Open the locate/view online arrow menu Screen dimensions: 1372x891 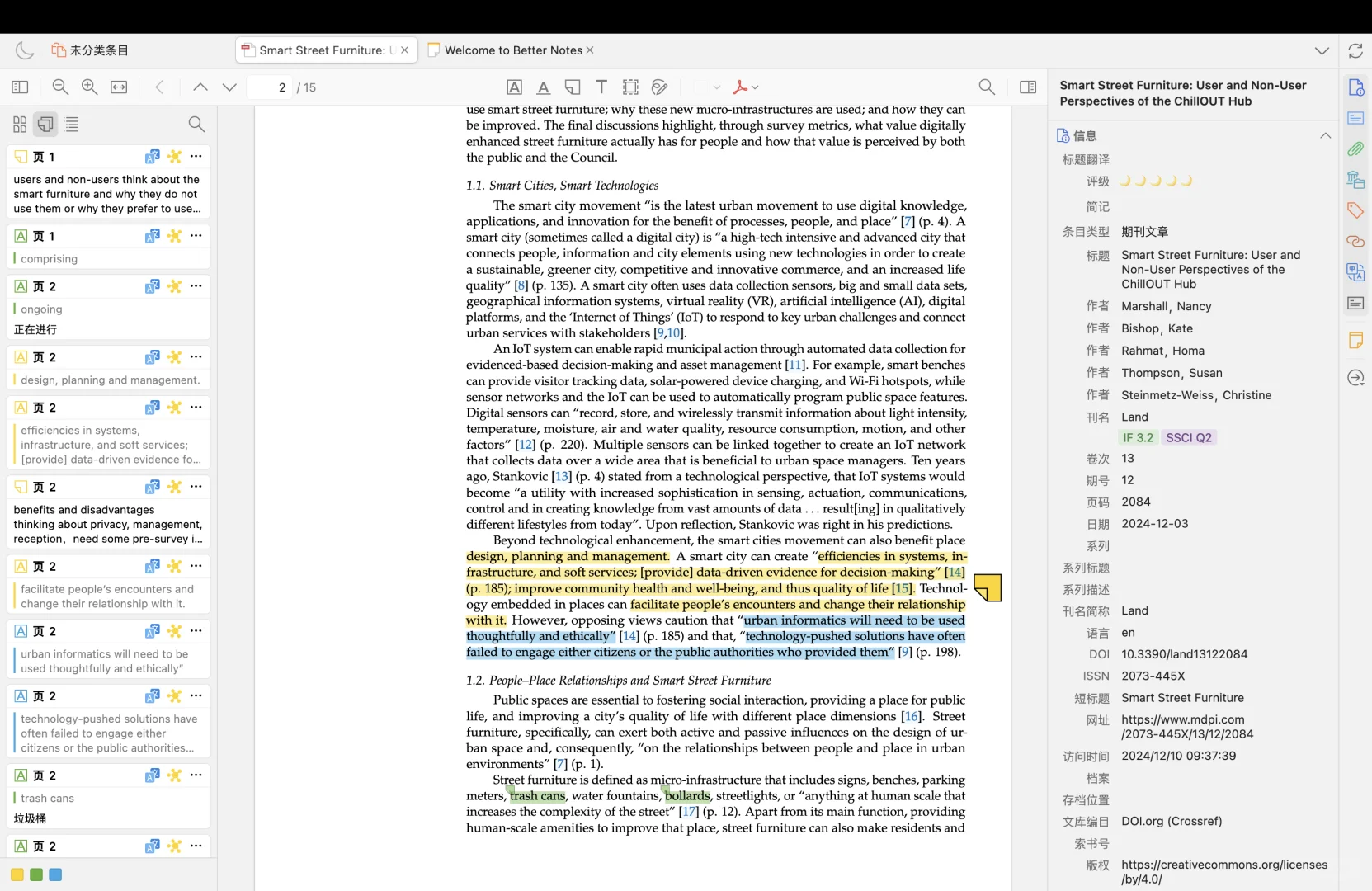point(1355,377)
